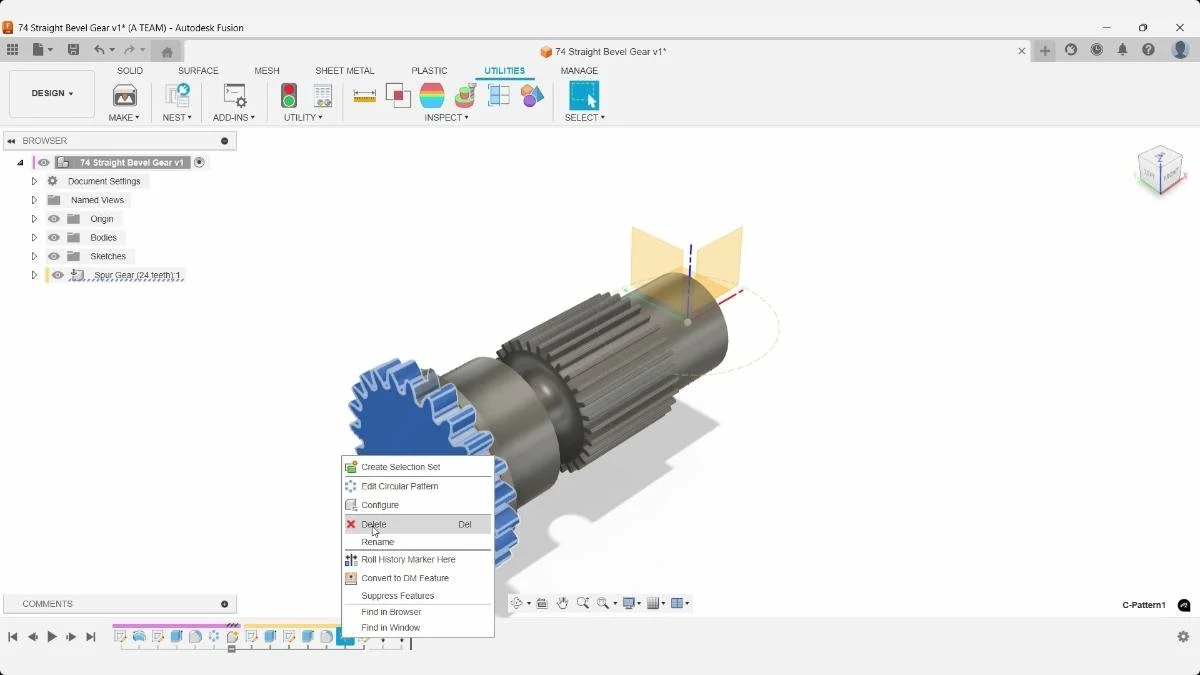Choose Create Selection Set

pos(418,467)
